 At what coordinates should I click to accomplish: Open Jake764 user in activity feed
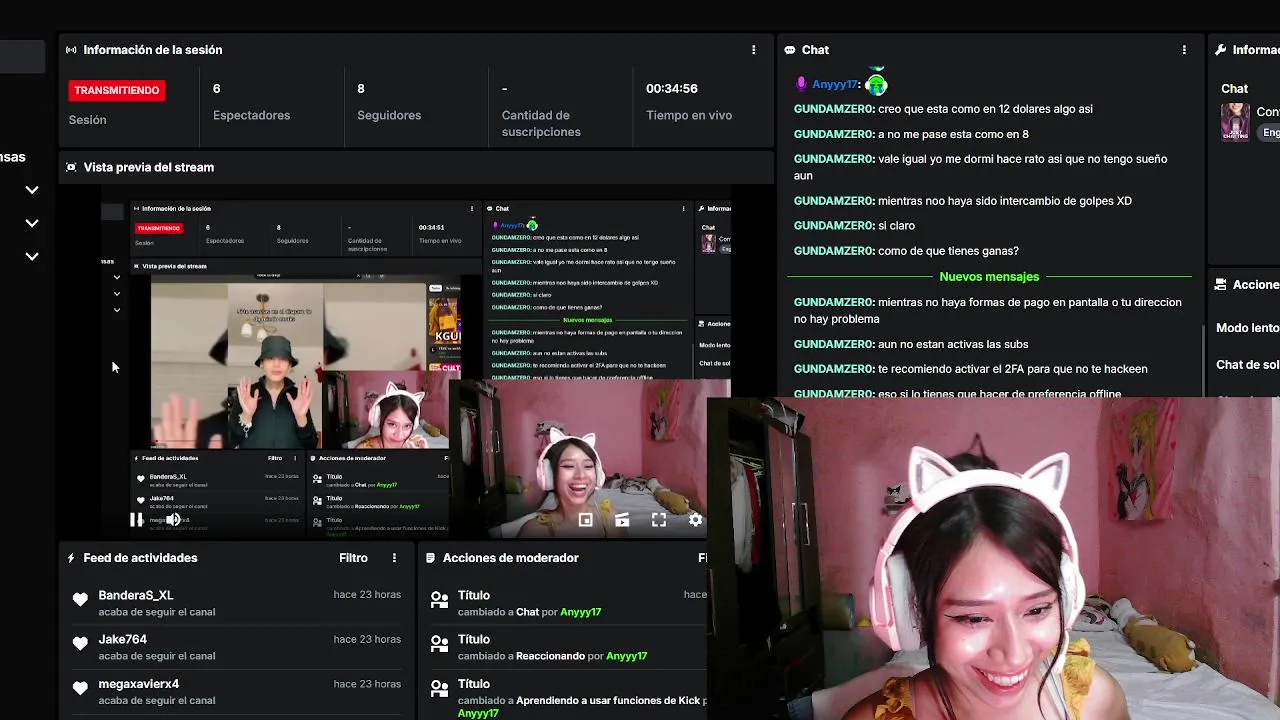pos(123,639)
